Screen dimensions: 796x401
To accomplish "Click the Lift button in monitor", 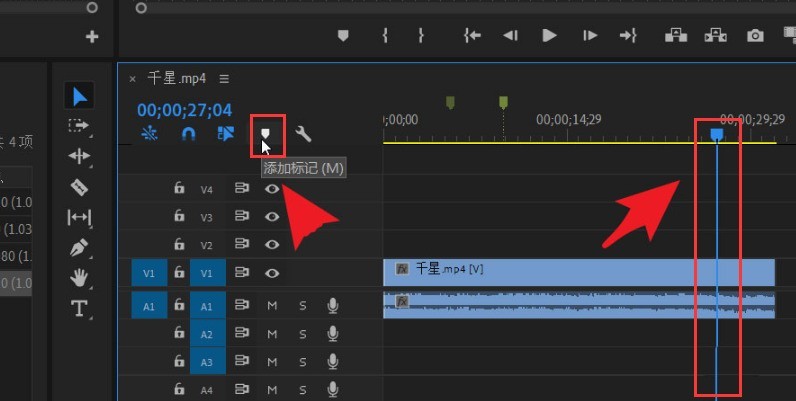I will point(676,36).
